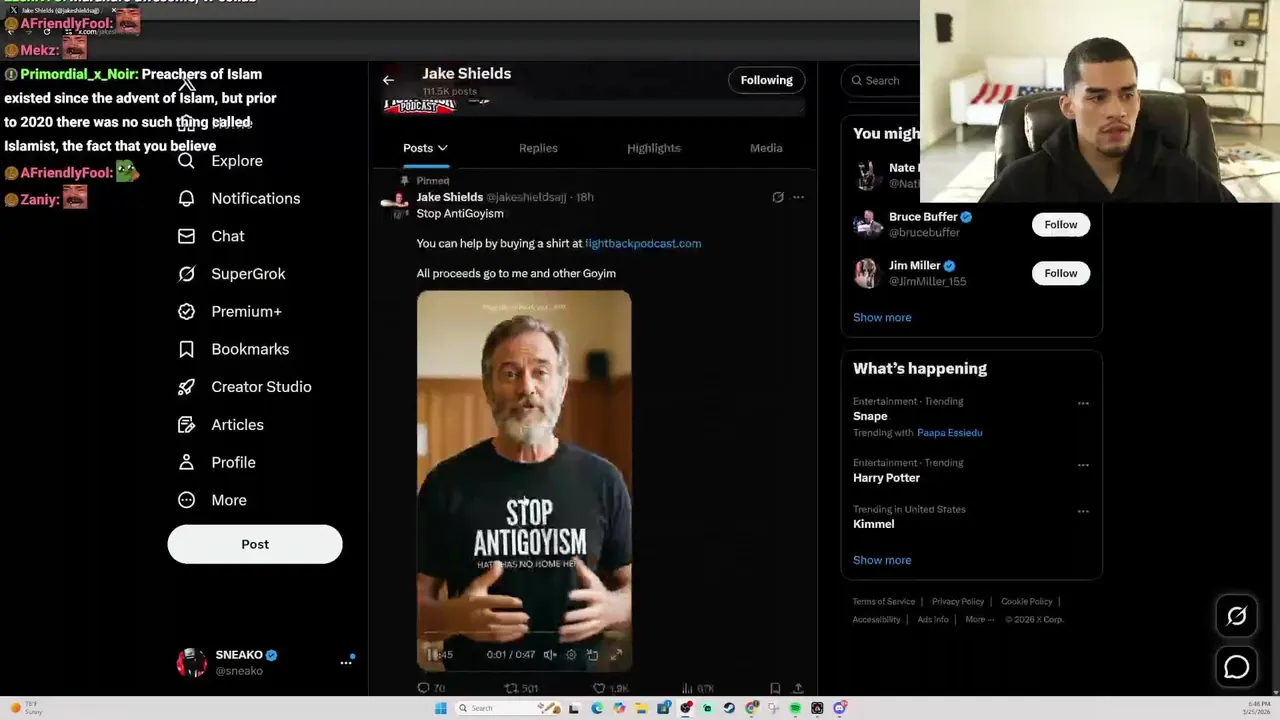The width and height of the screenshot is (1280, 720).
Task: Reload the page in the browser
Action: pyautogui.click(x=47, y=32)
